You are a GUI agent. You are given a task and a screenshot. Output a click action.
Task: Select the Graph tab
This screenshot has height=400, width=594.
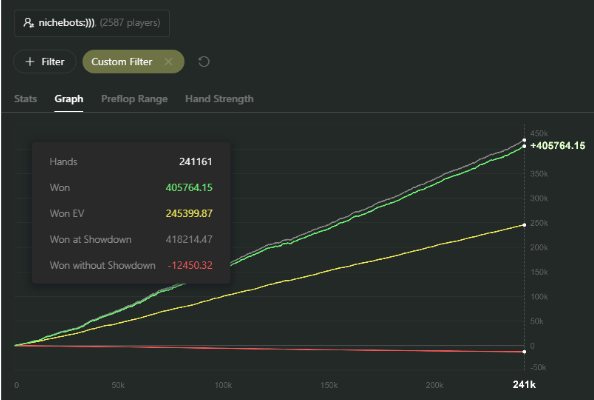click(x=69, y=99)
